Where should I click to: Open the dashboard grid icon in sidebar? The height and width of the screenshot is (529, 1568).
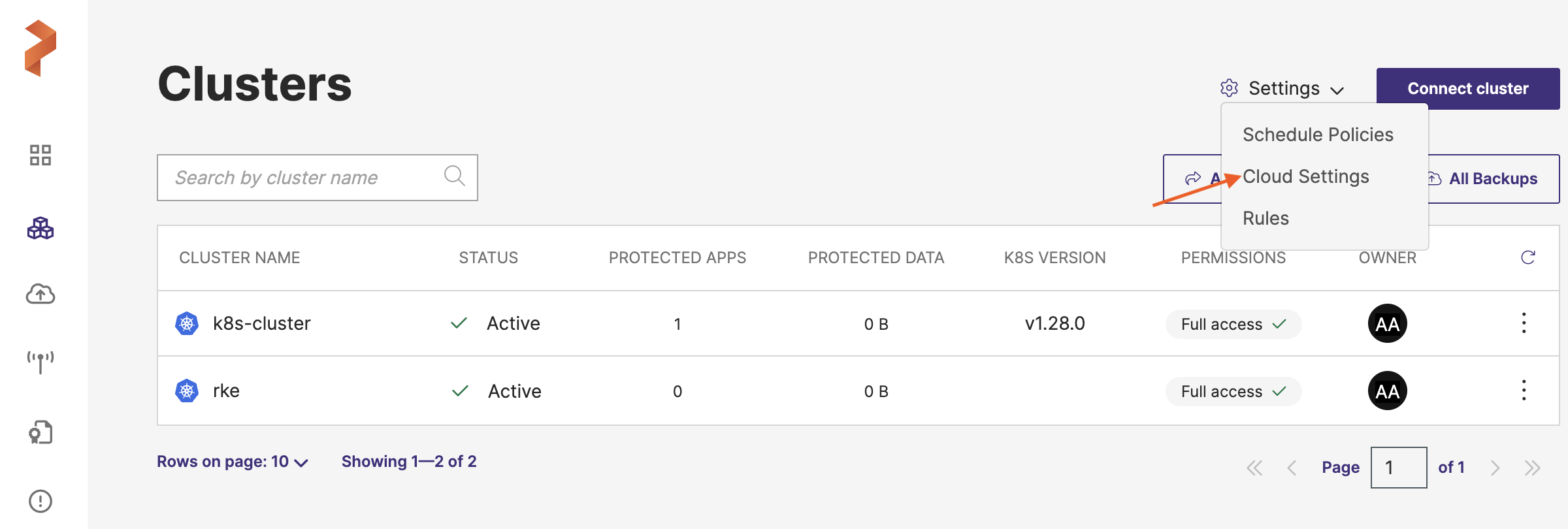click(40, 155)
